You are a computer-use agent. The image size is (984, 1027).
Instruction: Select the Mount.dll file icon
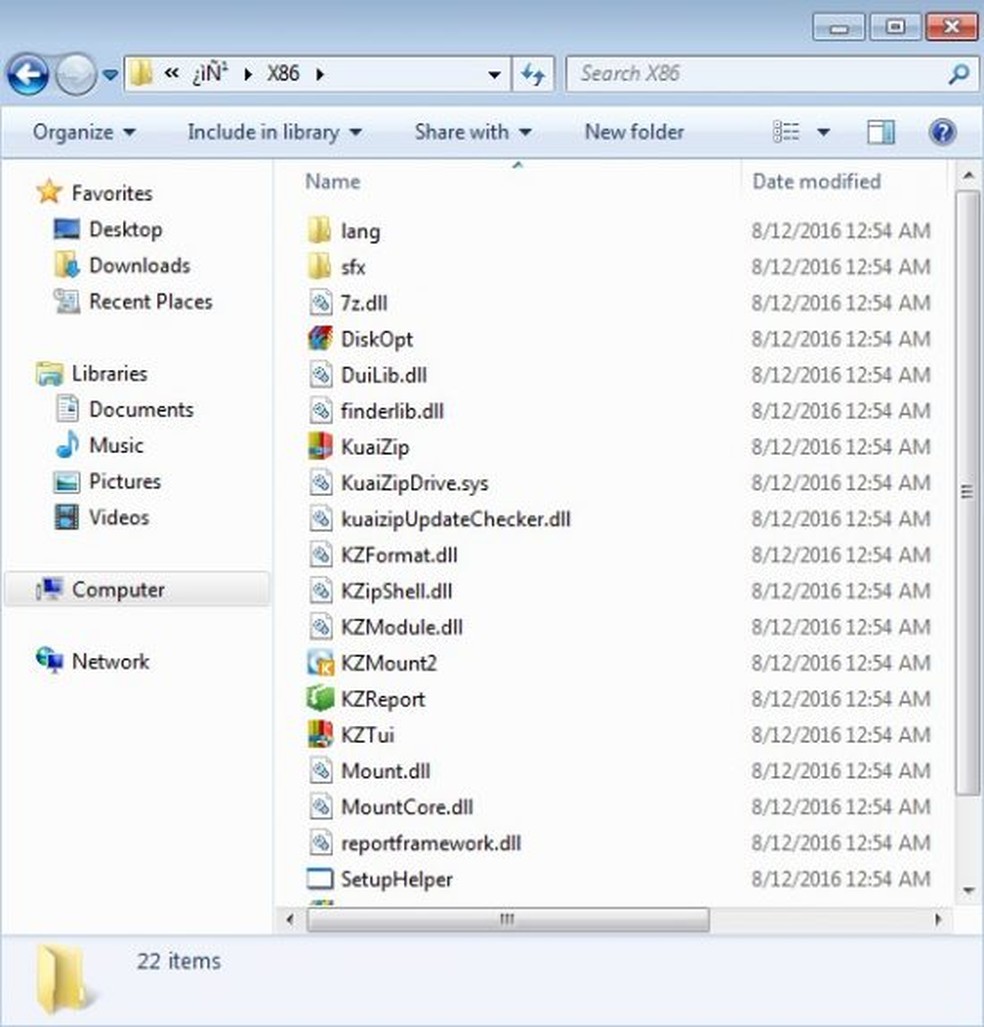(320, 771)
